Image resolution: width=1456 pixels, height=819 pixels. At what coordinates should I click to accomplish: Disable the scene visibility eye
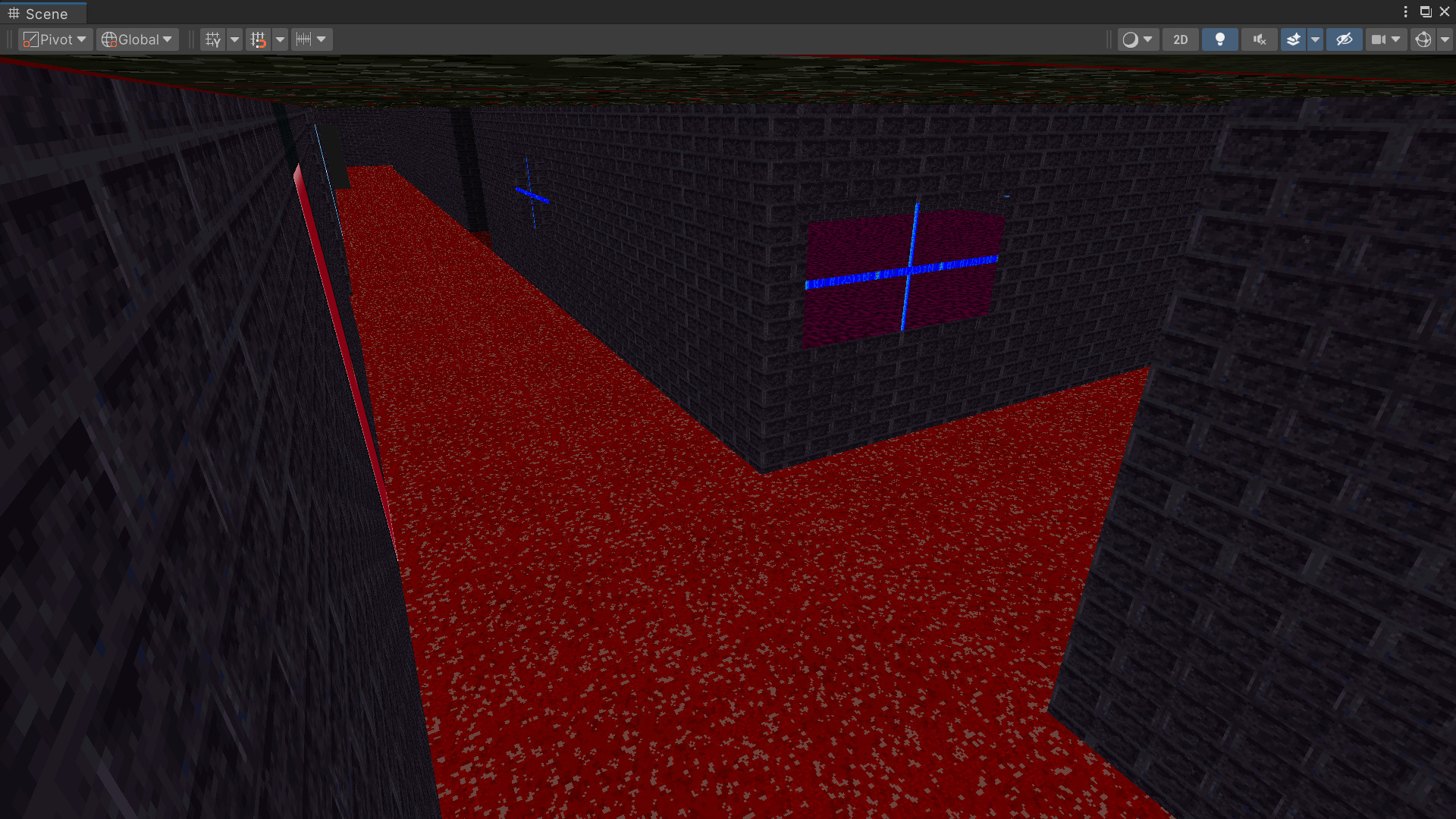point(1344,39)
